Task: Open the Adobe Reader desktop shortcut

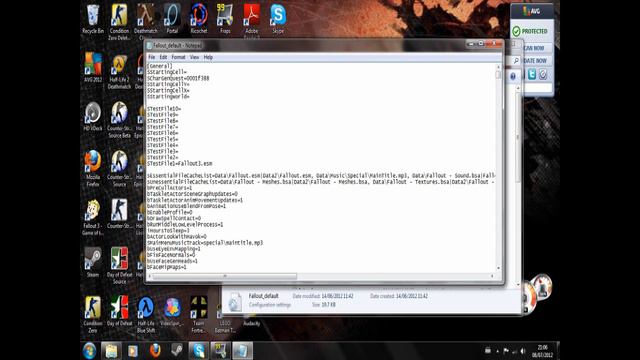Action: click(x=251, y=19)
